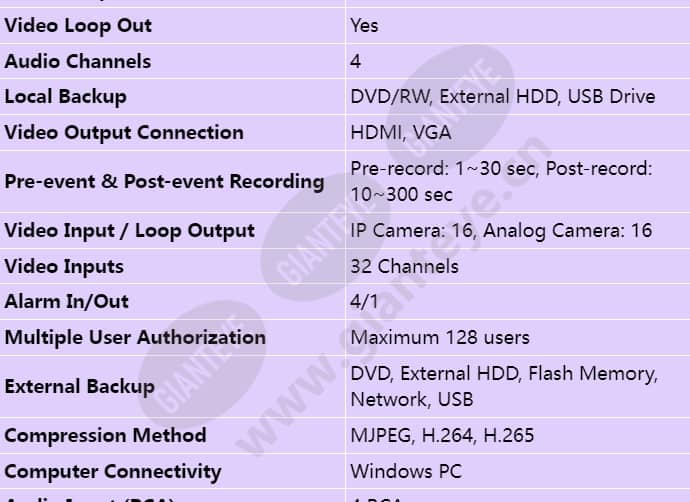Click Video Input / Loop Output label
This screenshot has height=502, width=690.
[x=129, y=231]
